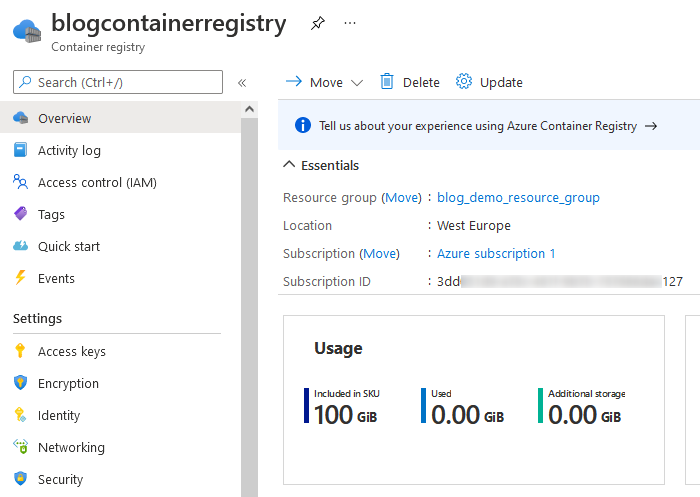
Task: Pin blogcontainerregistry to dashboard
Action: pos(317,23)
